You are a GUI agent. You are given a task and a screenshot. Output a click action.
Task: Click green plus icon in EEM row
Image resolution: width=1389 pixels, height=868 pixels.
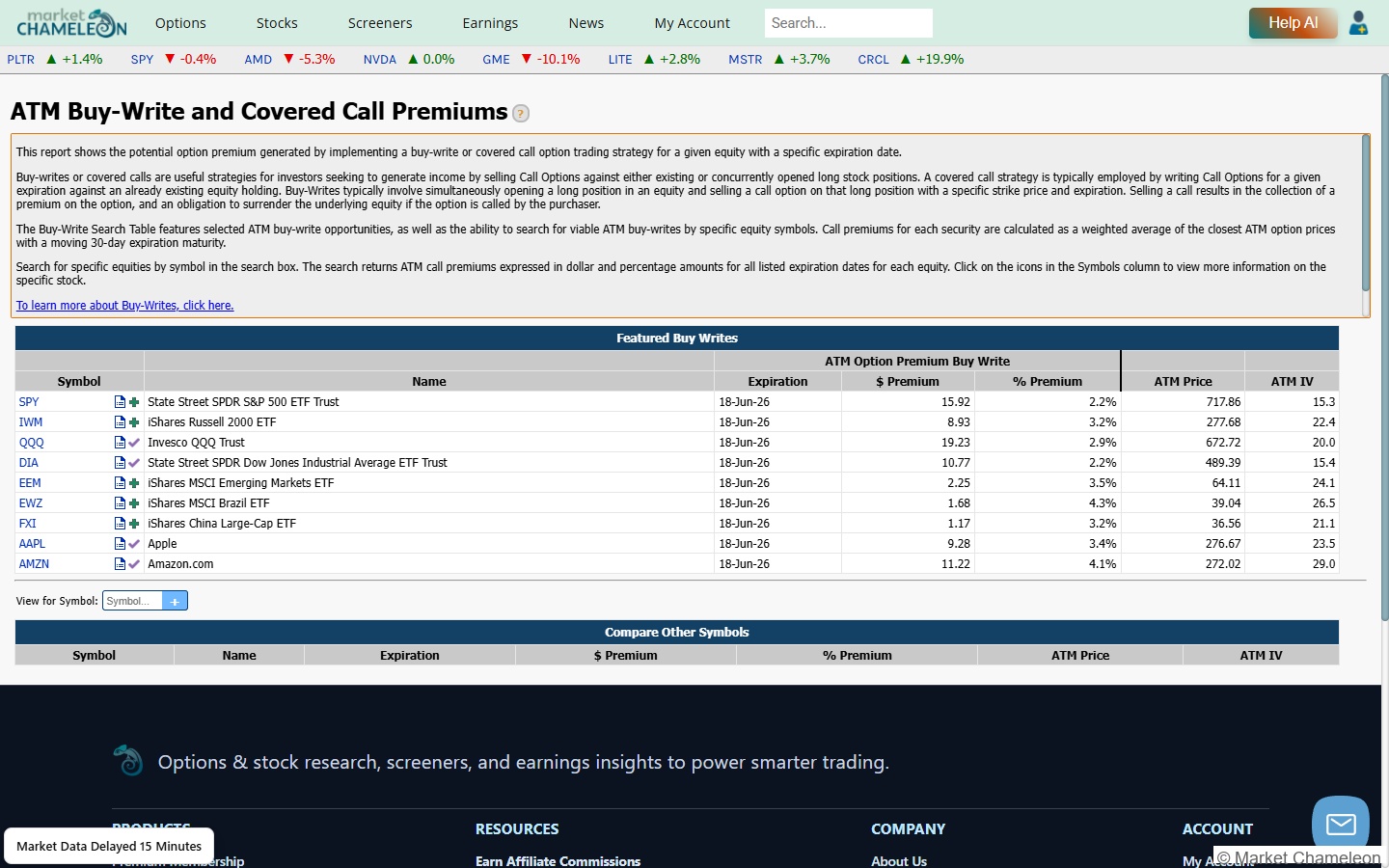pos(134,483)
